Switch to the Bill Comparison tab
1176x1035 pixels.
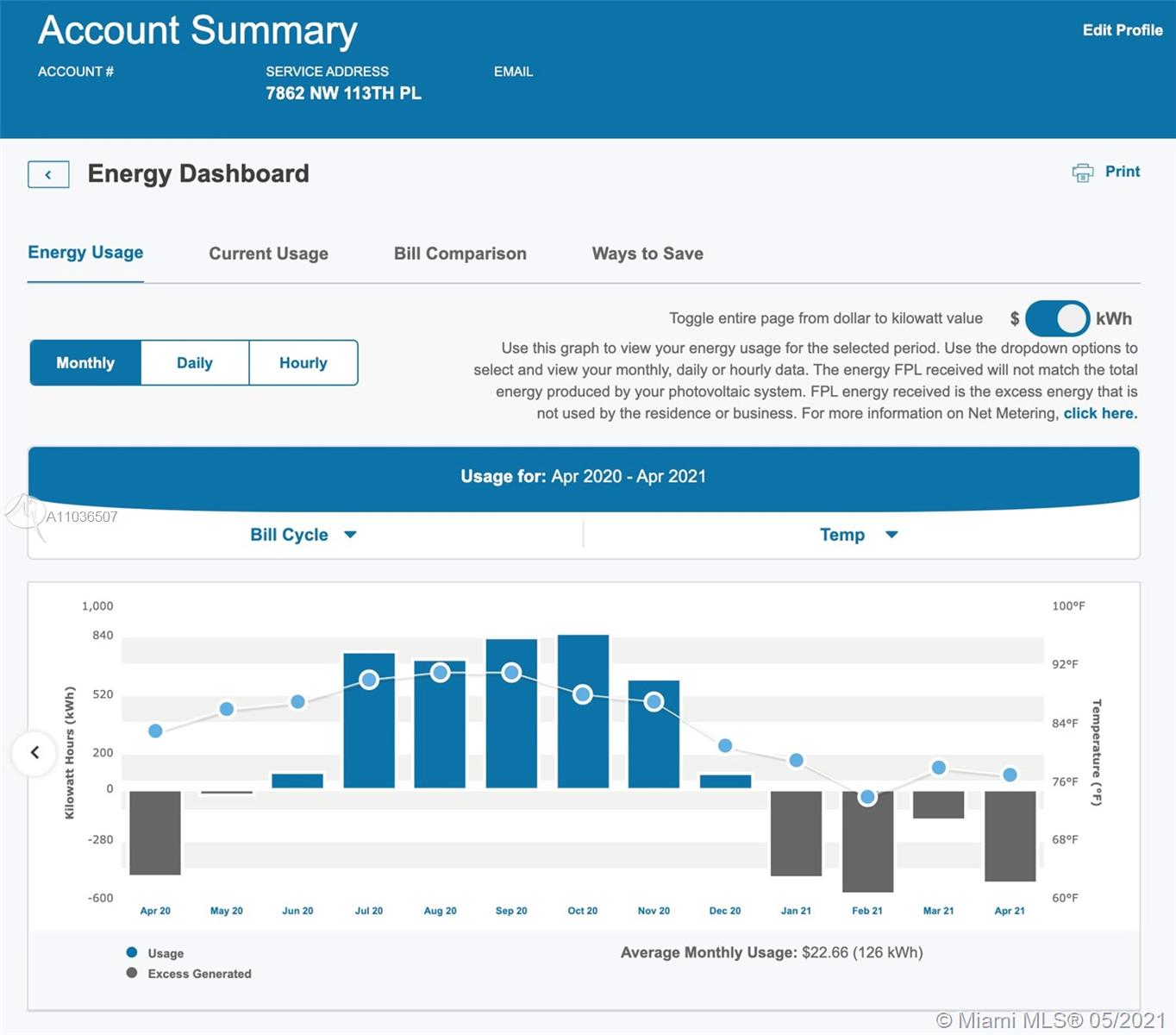tap(460, 254)
